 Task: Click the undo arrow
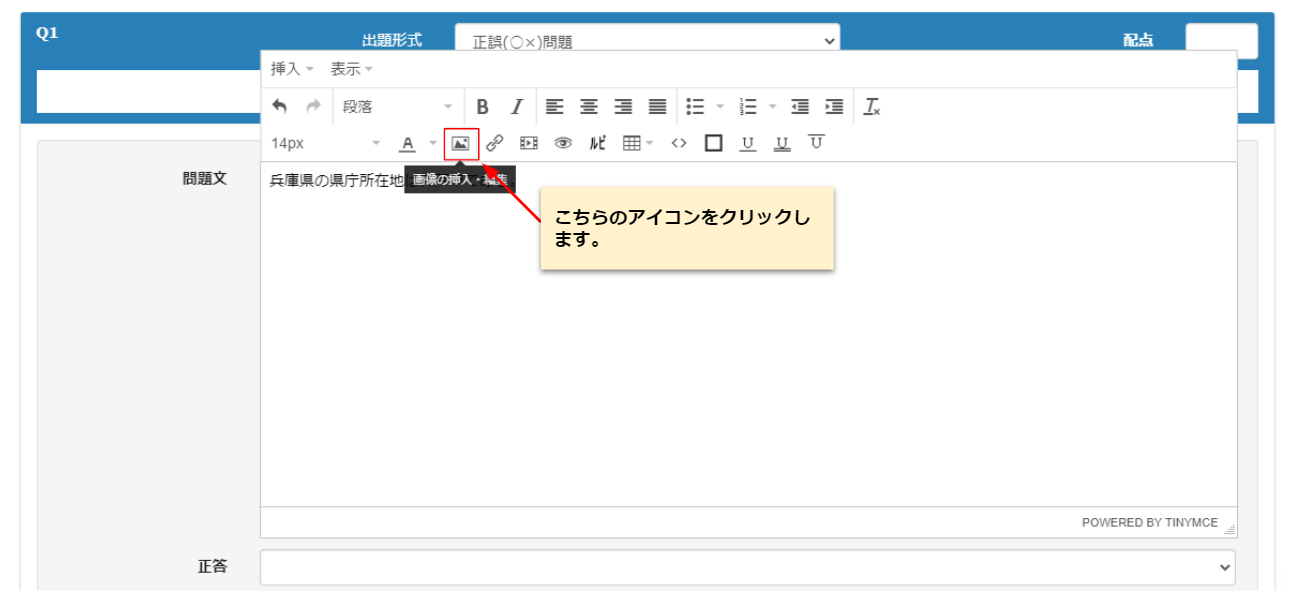click(280, 106)
